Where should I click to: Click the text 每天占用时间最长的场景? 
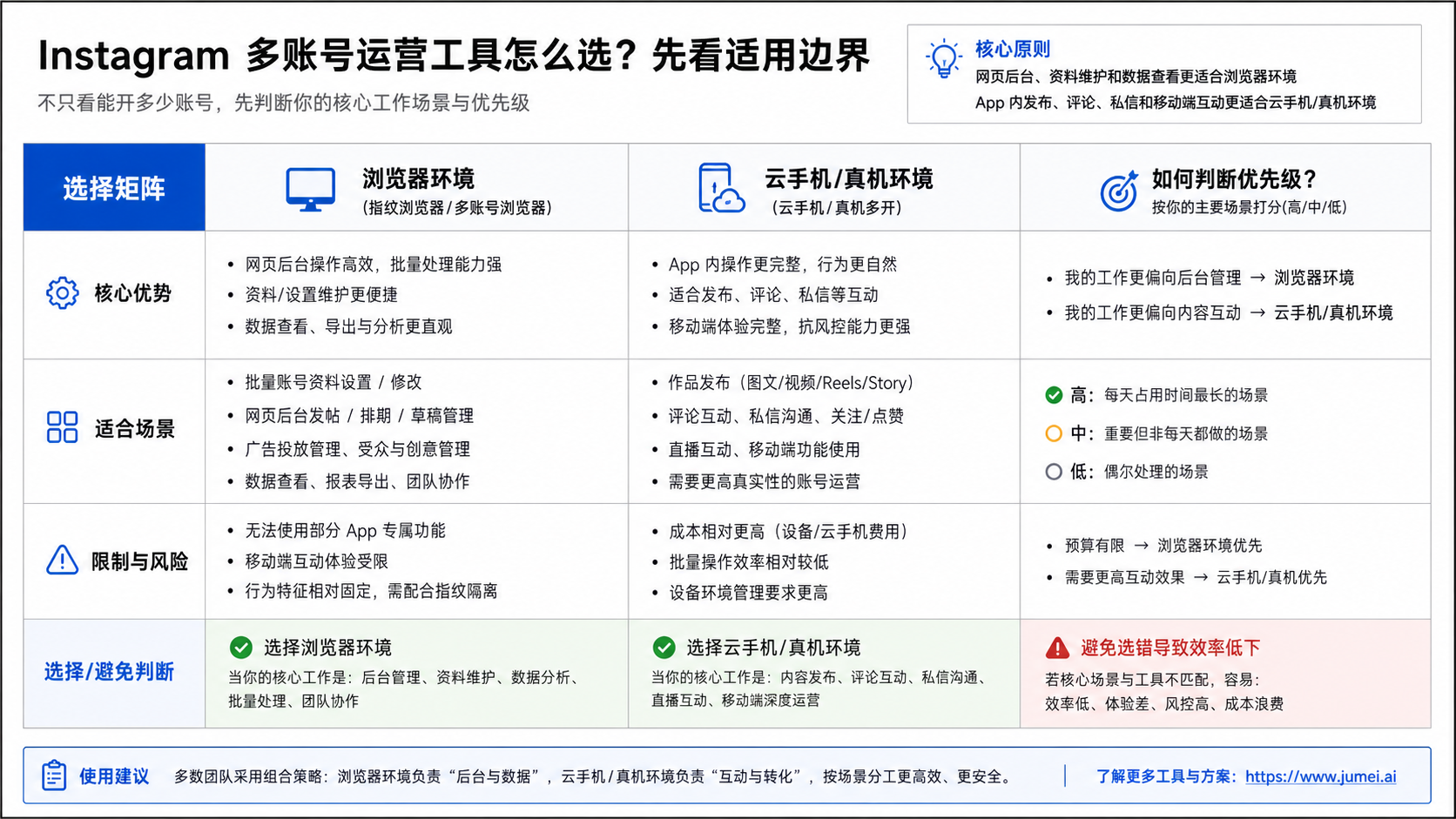pos(1186,395)
